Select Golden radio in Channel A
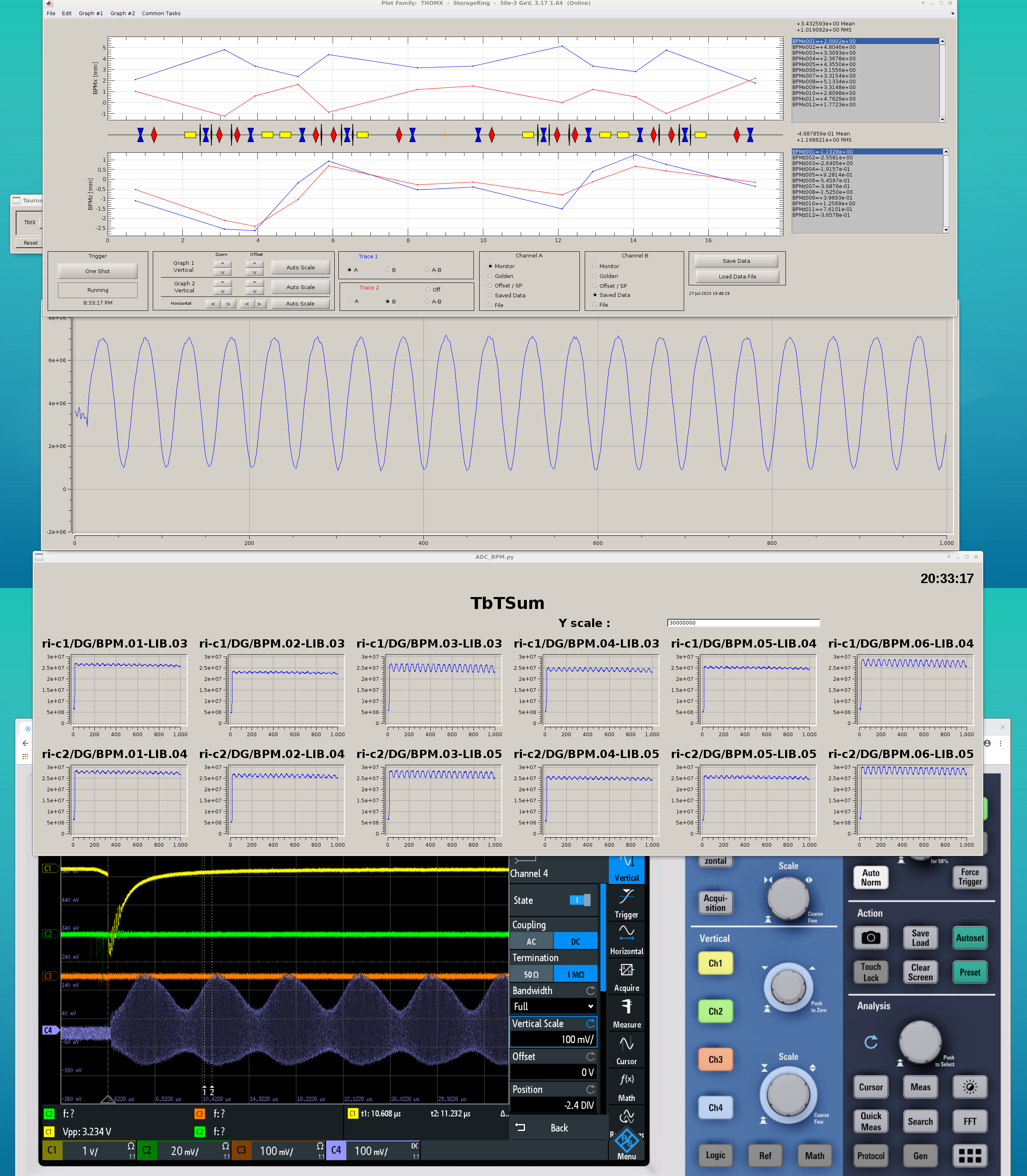1027x1176 pixels. tap(491, 276)
